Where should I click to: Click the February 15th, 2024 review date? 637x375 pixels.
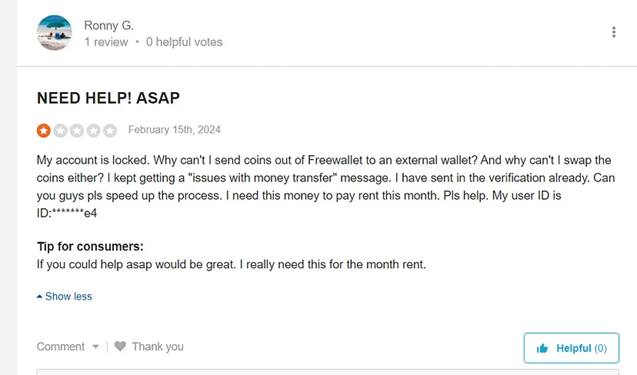click(x=174, y=130)
